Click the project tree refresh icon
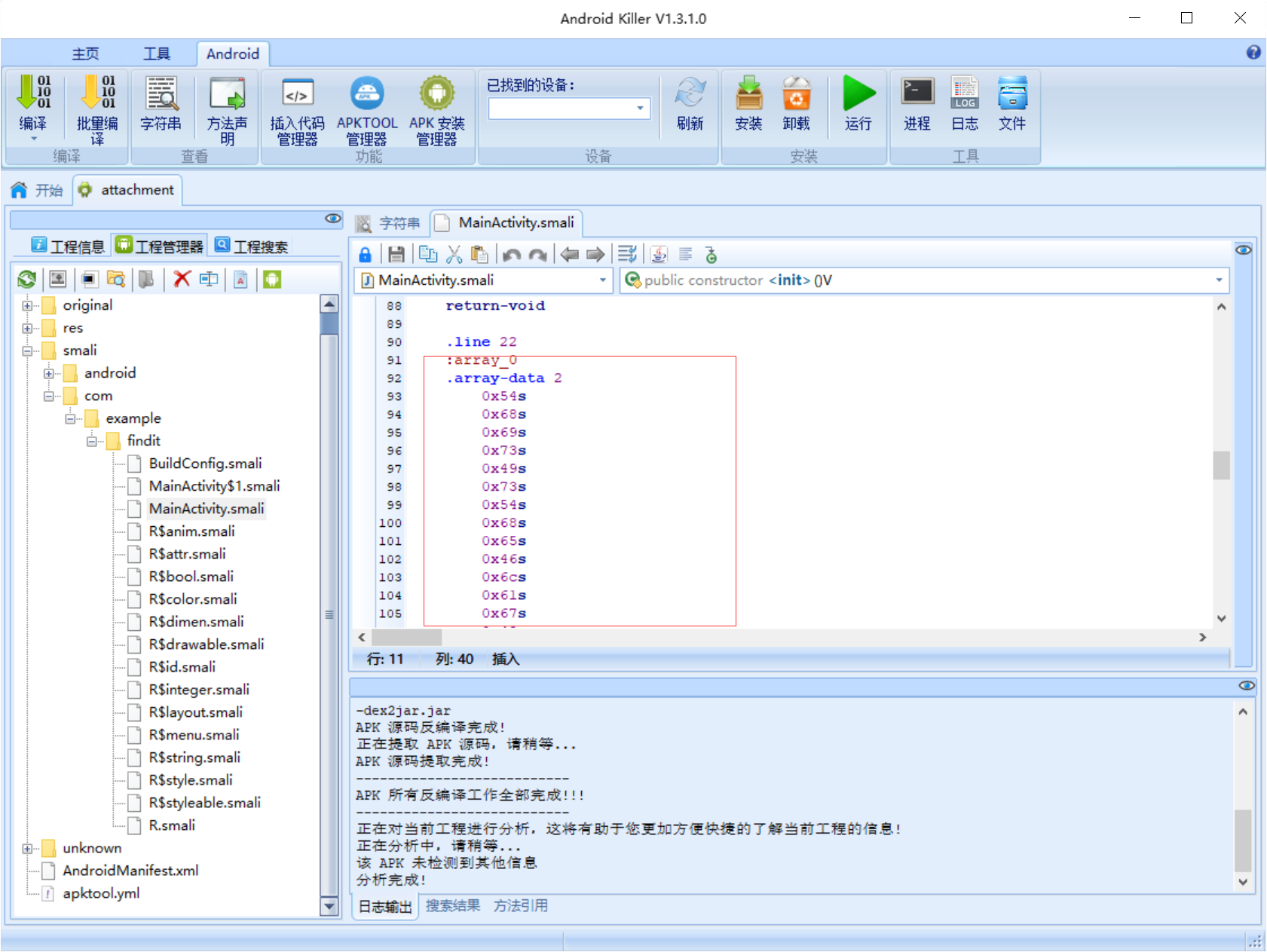Screen dimensions: 1267x952 (27, 280)
